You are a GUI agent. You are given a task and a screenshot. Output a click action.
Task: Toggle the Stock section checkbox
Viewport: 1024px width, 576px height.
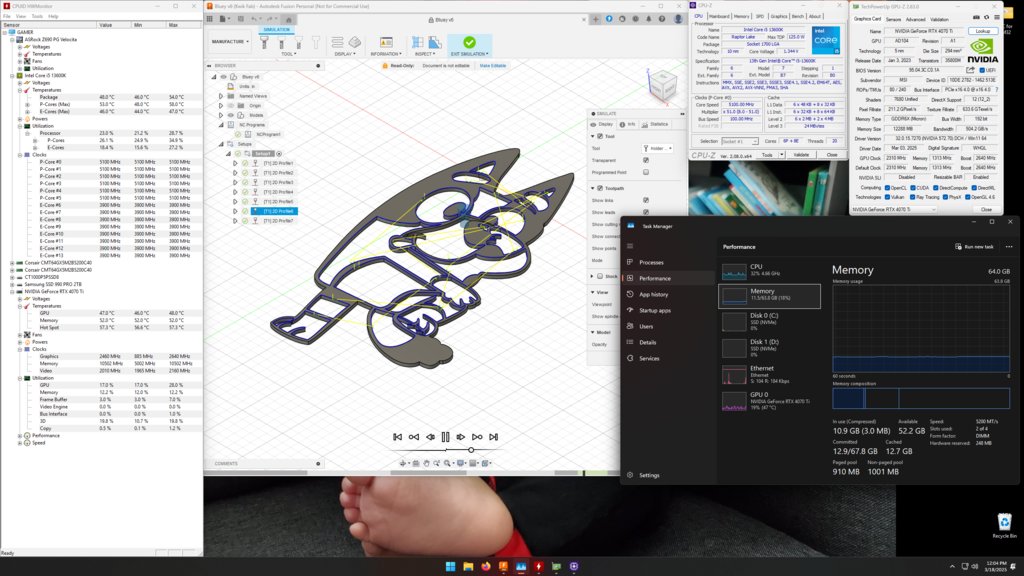tap(600, 276)
